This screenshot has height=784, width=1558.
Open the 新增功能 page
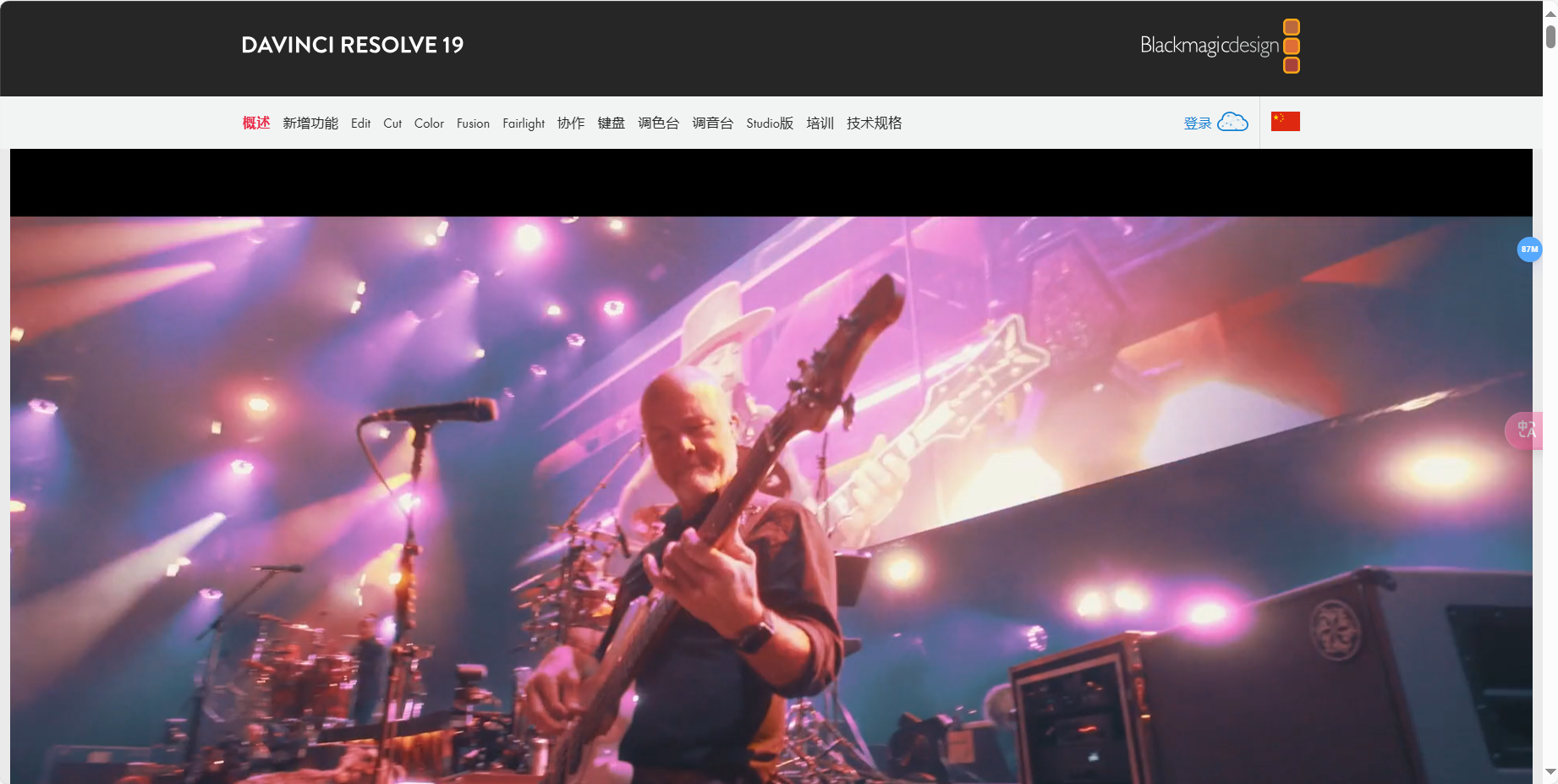pyautogui.click(x=310, y=123)
